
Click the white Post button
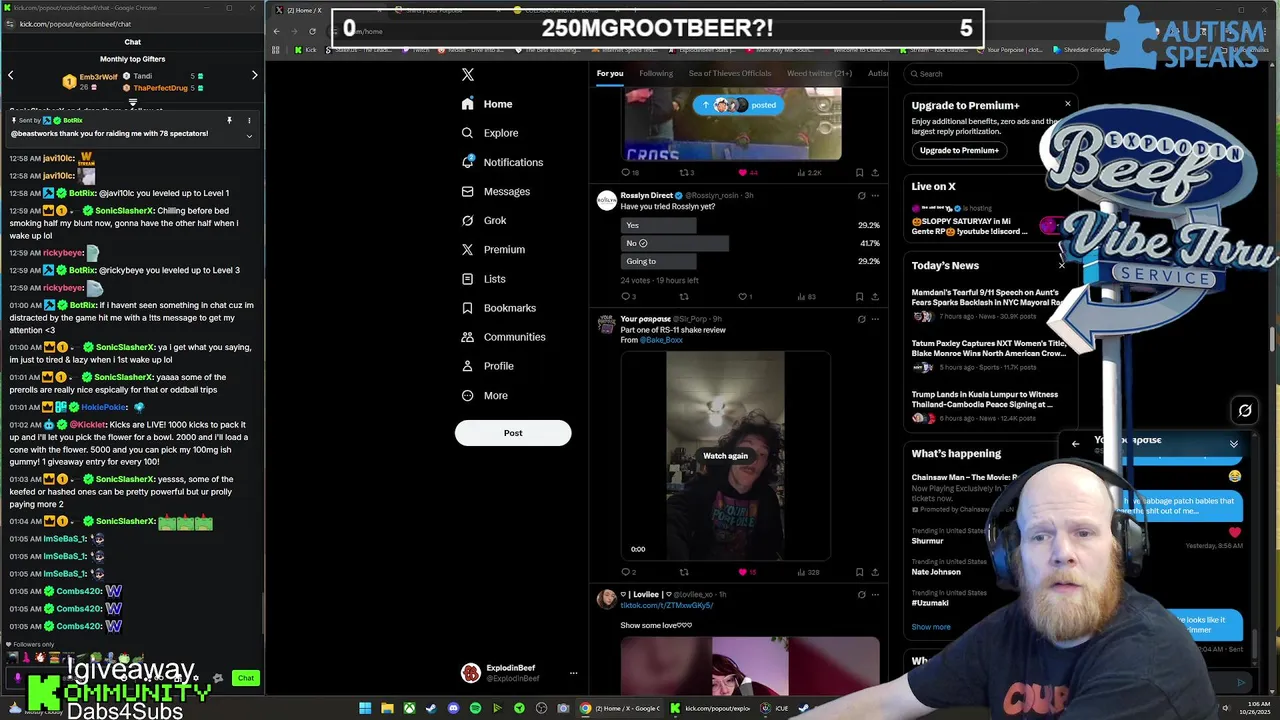pyautogui.click(x=513, y=433)
